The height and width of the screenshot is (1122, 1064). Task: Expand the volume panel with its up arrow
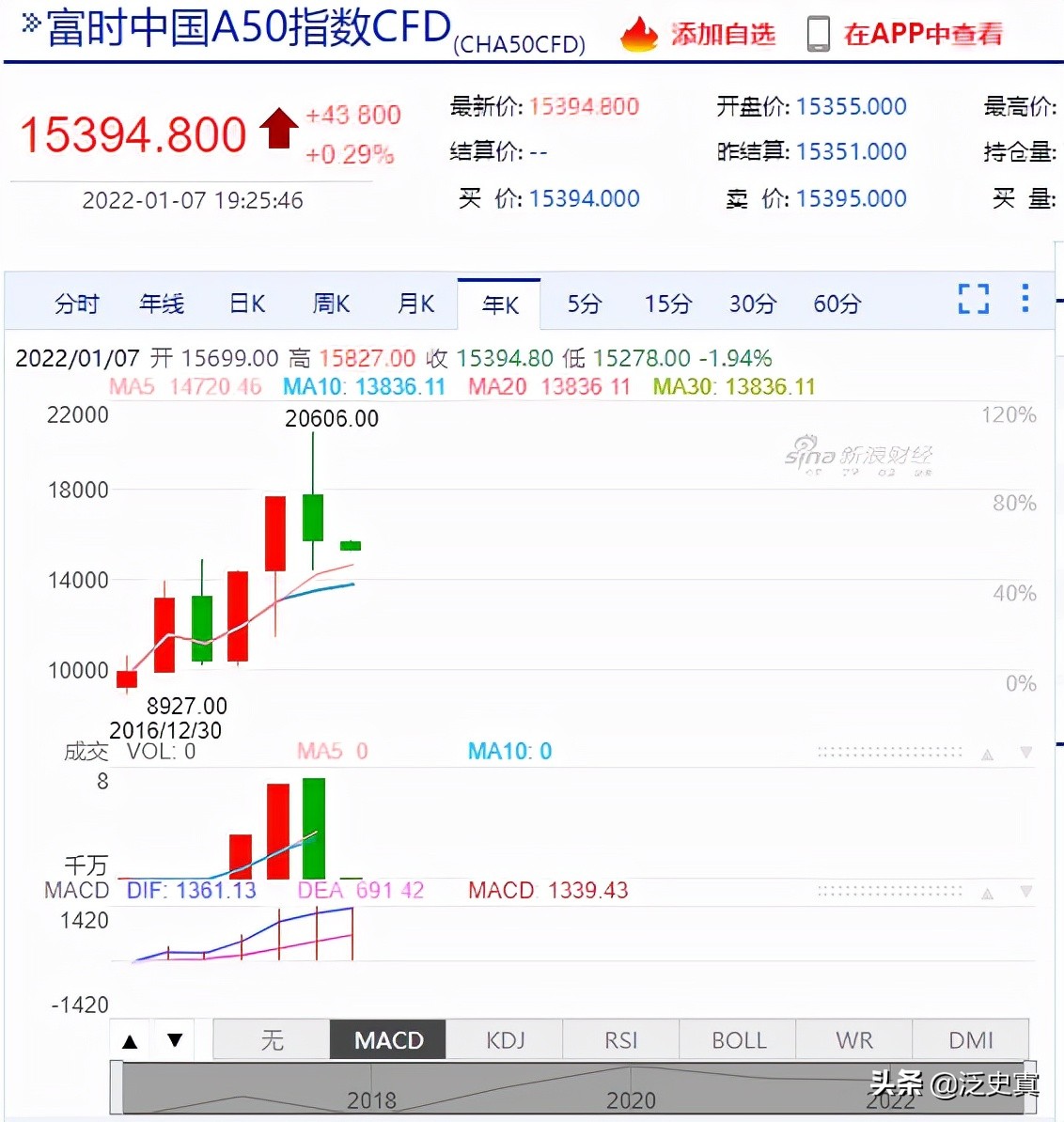click(x=987, y=752)
